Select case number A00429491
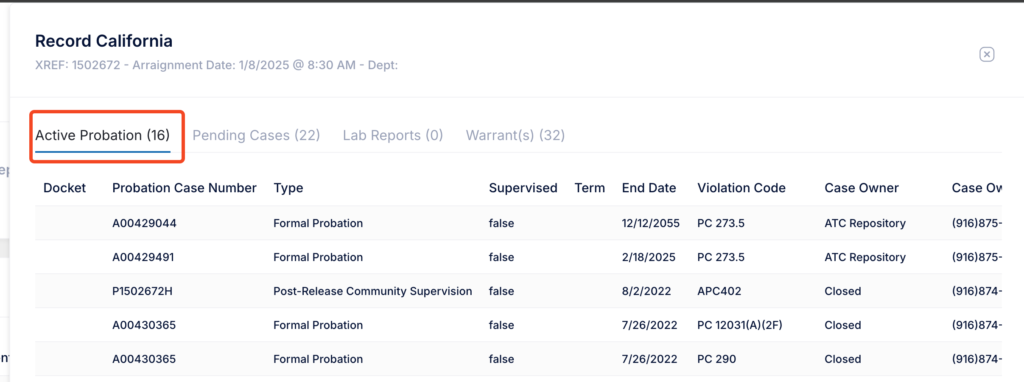1024x382 pixels. click(144, 257)
